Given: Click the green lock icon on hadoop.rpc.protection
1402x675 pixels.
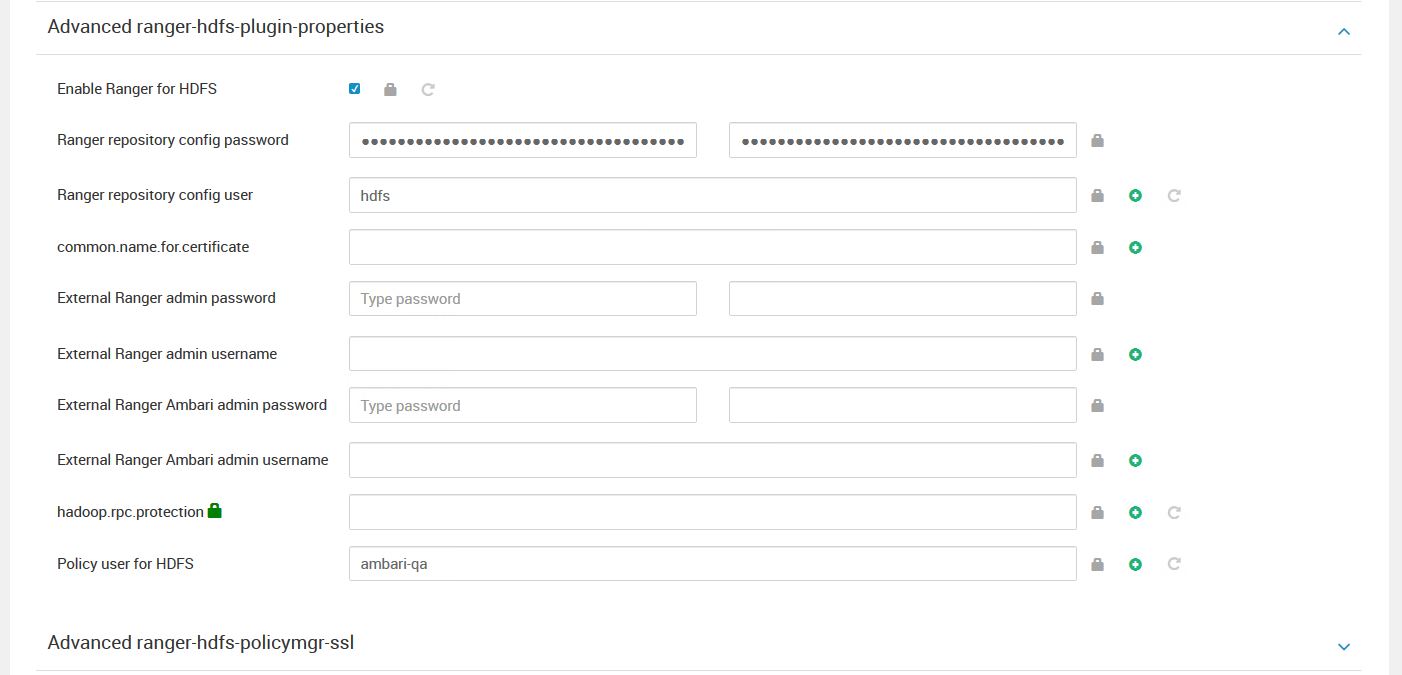Looking at the screenshot, I should (x=215, y=509).
